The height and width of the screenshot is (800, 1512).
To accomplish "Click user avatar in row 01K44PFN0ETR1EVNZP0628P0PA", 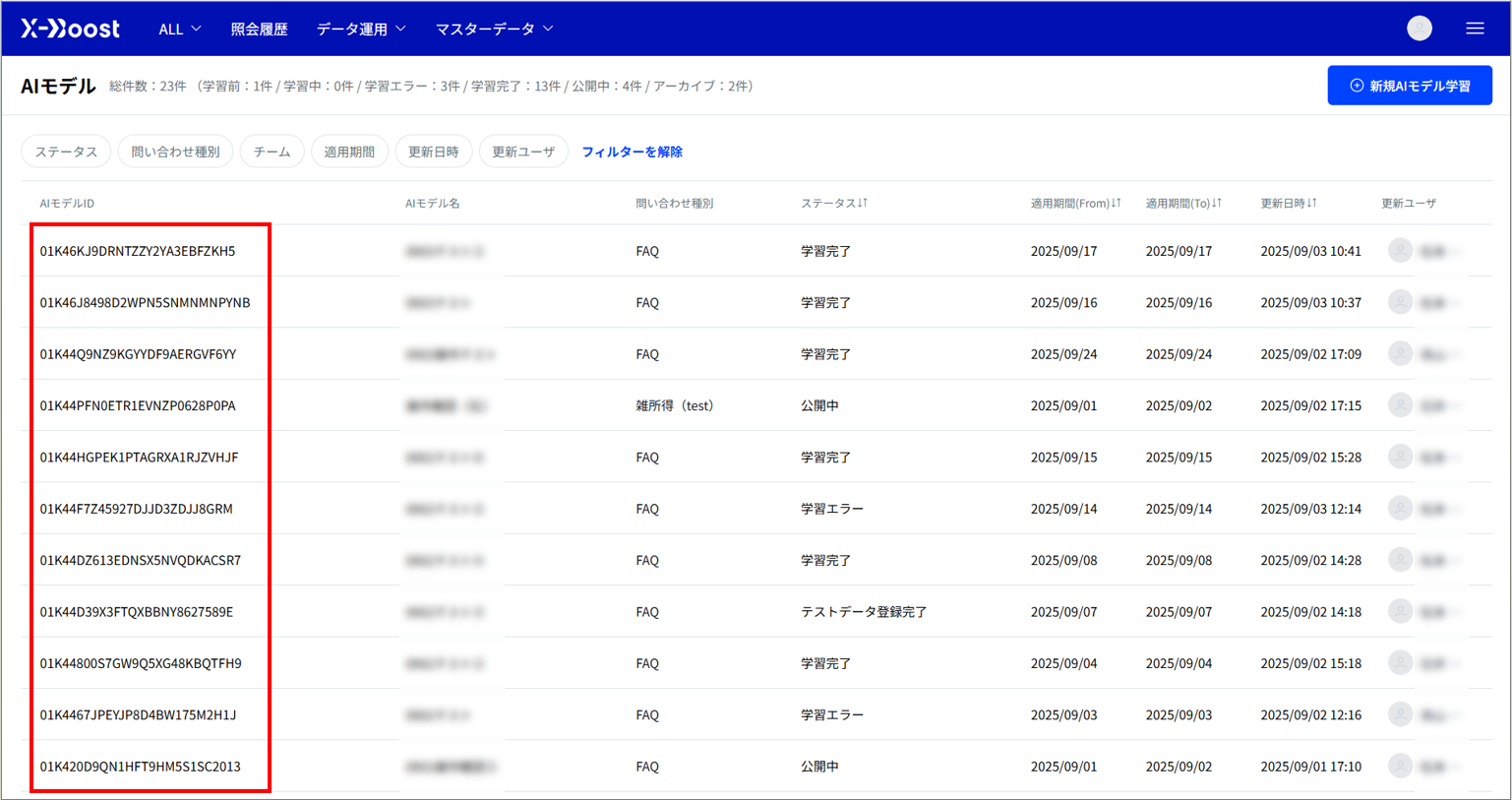I will coord(1400,405).
